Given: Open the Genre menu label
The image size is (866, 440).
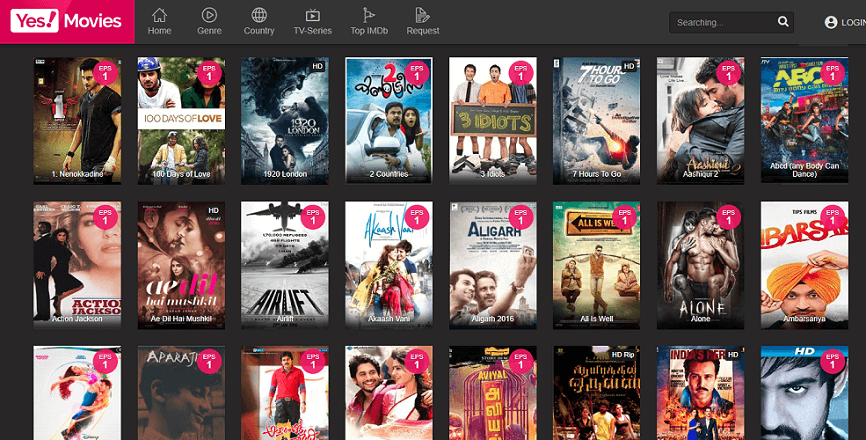Looking at the screenshot, I should 209,31.
